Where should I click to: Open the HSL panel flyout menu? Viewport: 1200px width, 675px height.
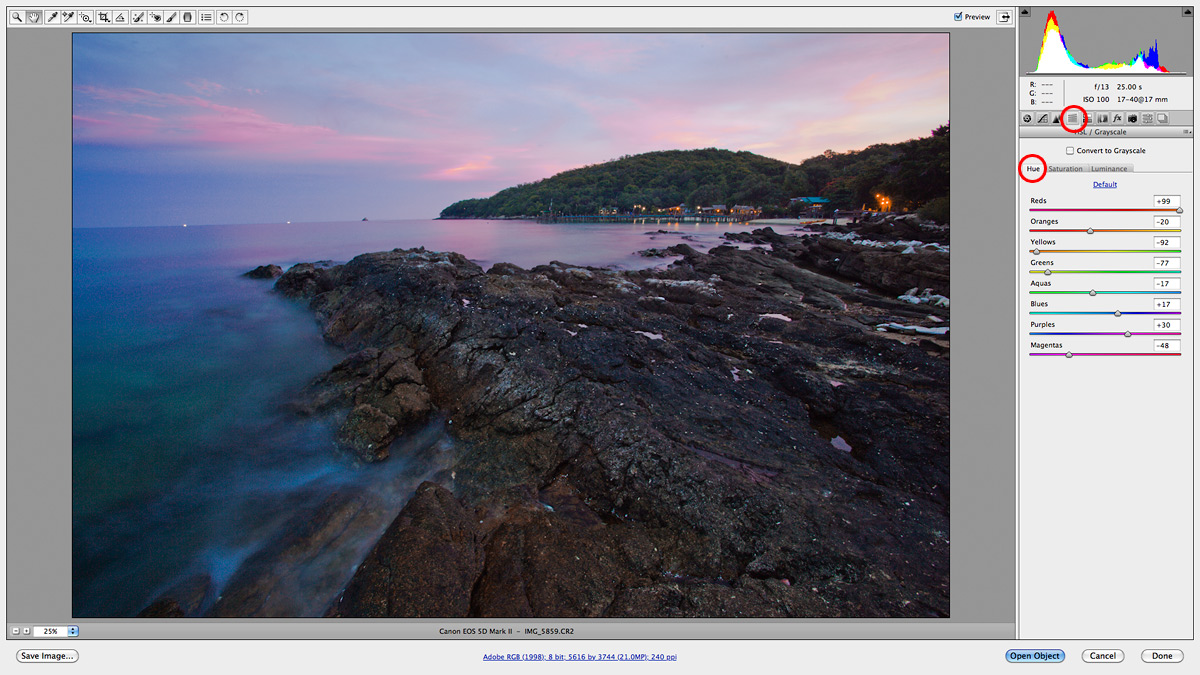(x=1186, y=132)
